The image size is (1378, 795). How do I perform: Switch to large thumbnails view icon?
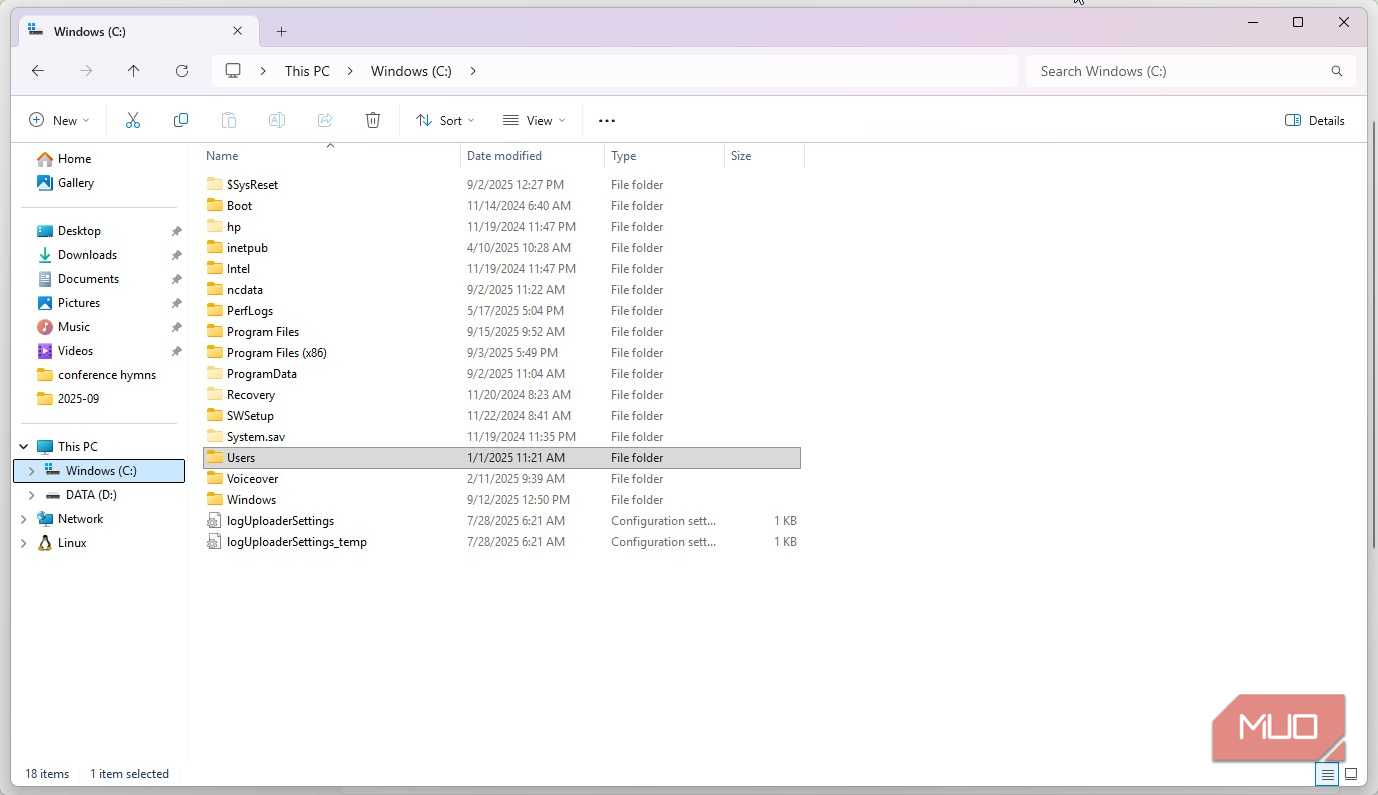(1351, 774)
